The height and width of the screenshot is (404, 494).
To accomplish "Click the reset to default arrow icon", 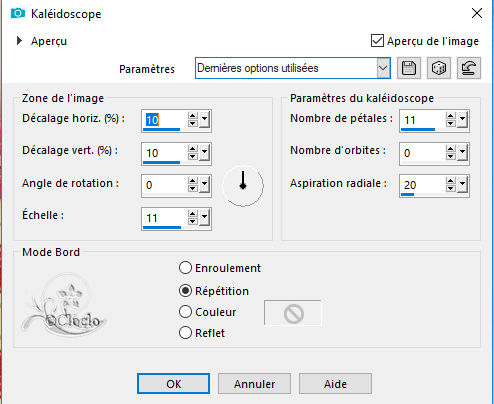I will pos(469,68).
